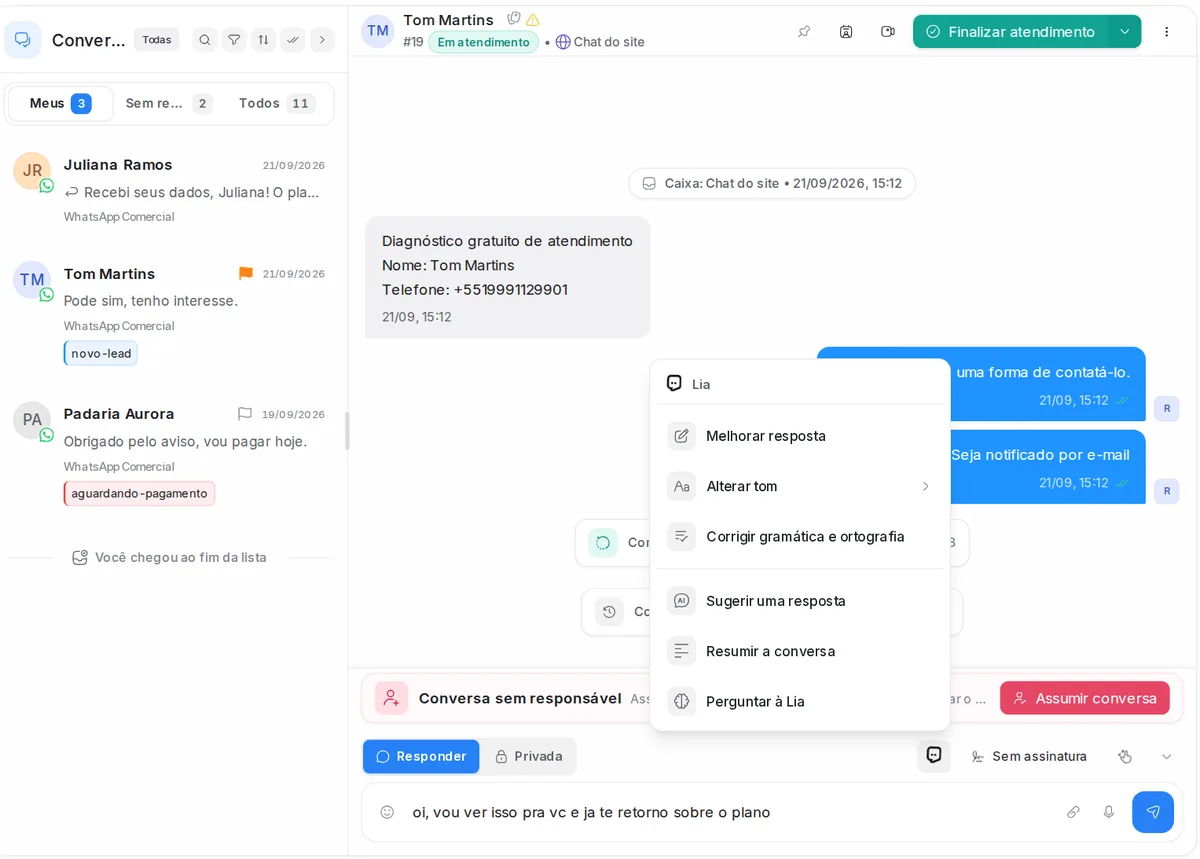Switch to Privada note mode

(528, 756)
